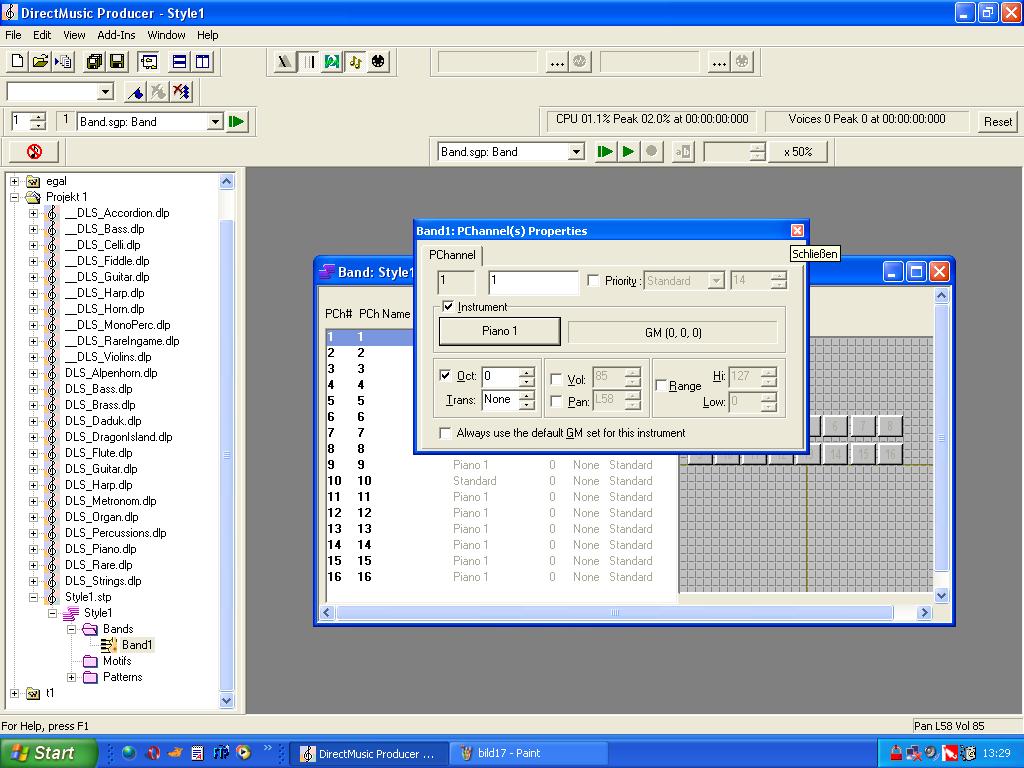The width and height of the screenshot is (1024, 768).
Task: Open the Window menu
Action: coord(166,35)
